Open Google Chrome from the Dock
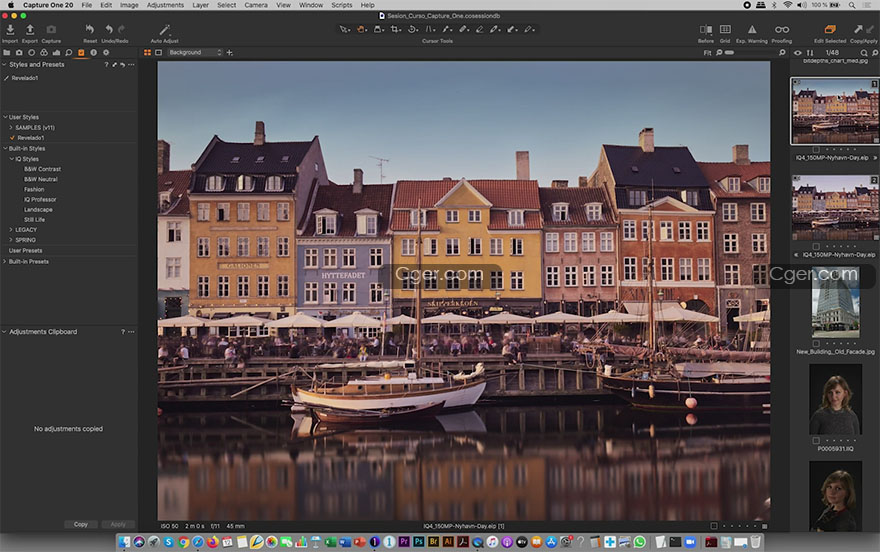 [183, 542]
